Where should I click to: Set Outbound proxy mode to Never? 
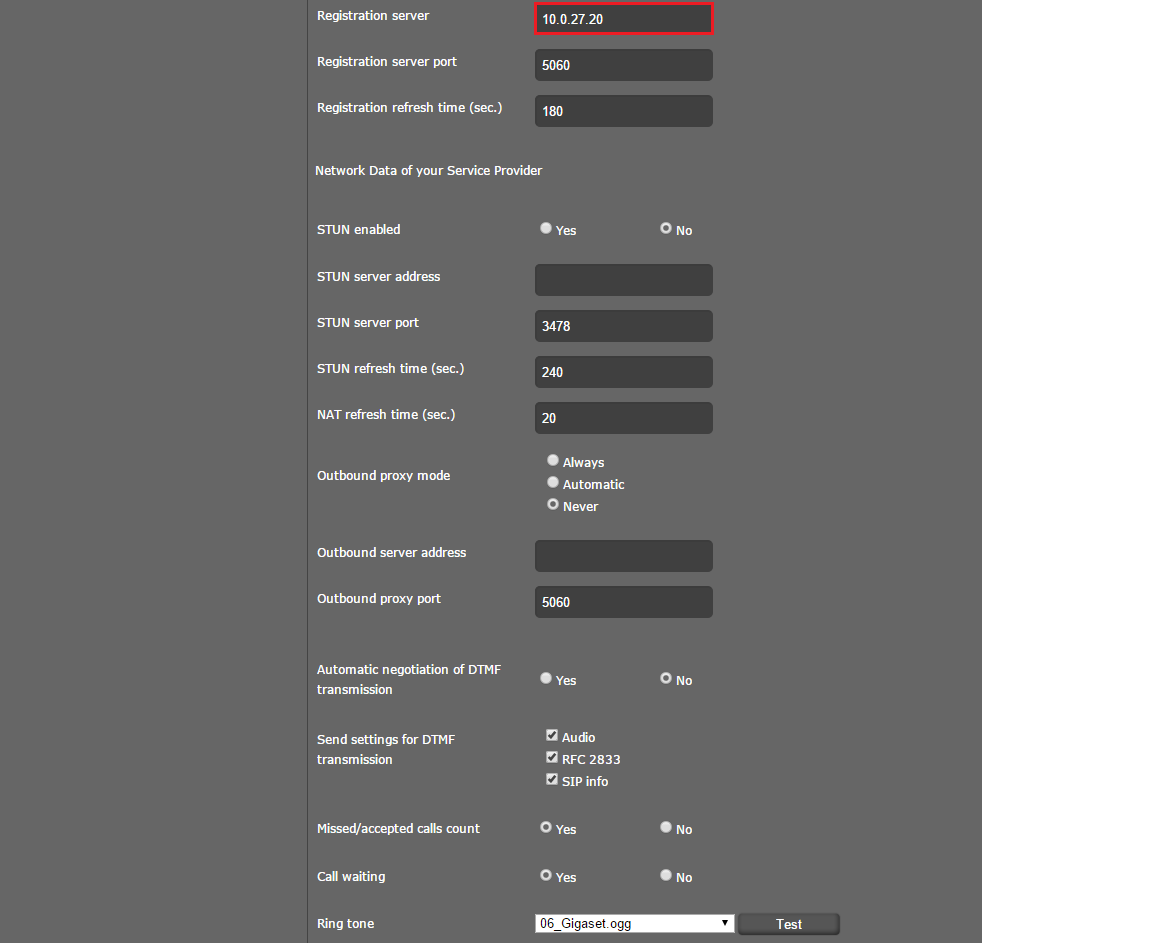pos(553,505)
